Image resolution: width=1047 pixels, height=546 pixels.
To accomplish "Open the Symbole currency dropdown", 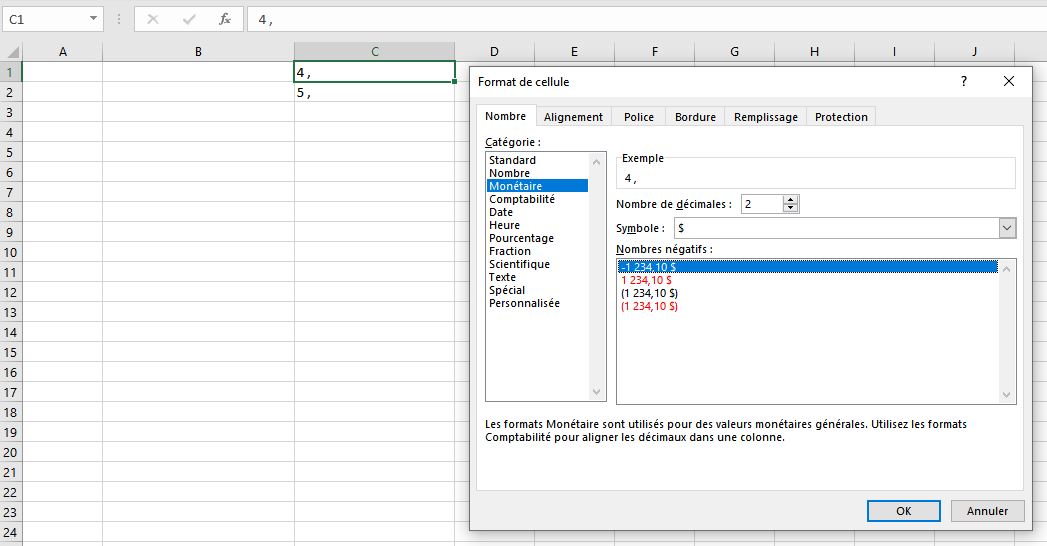I will point(1007,228).
